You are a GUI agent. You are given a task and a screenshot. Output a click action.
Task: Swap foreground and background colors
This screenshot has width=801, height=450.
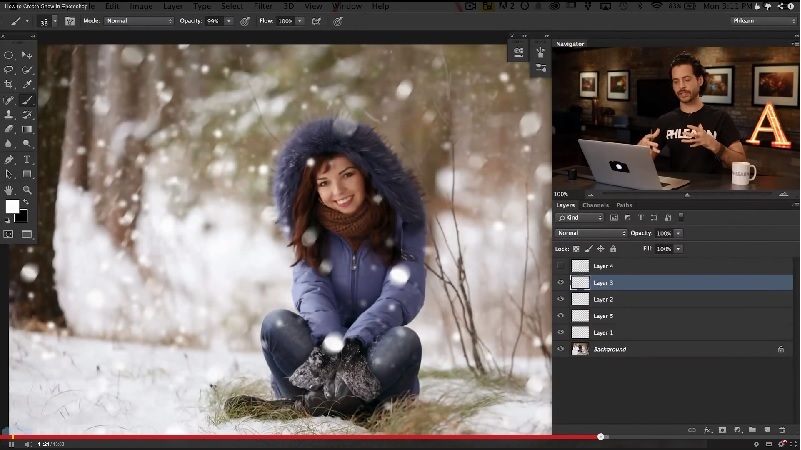(x=25, y=202)
